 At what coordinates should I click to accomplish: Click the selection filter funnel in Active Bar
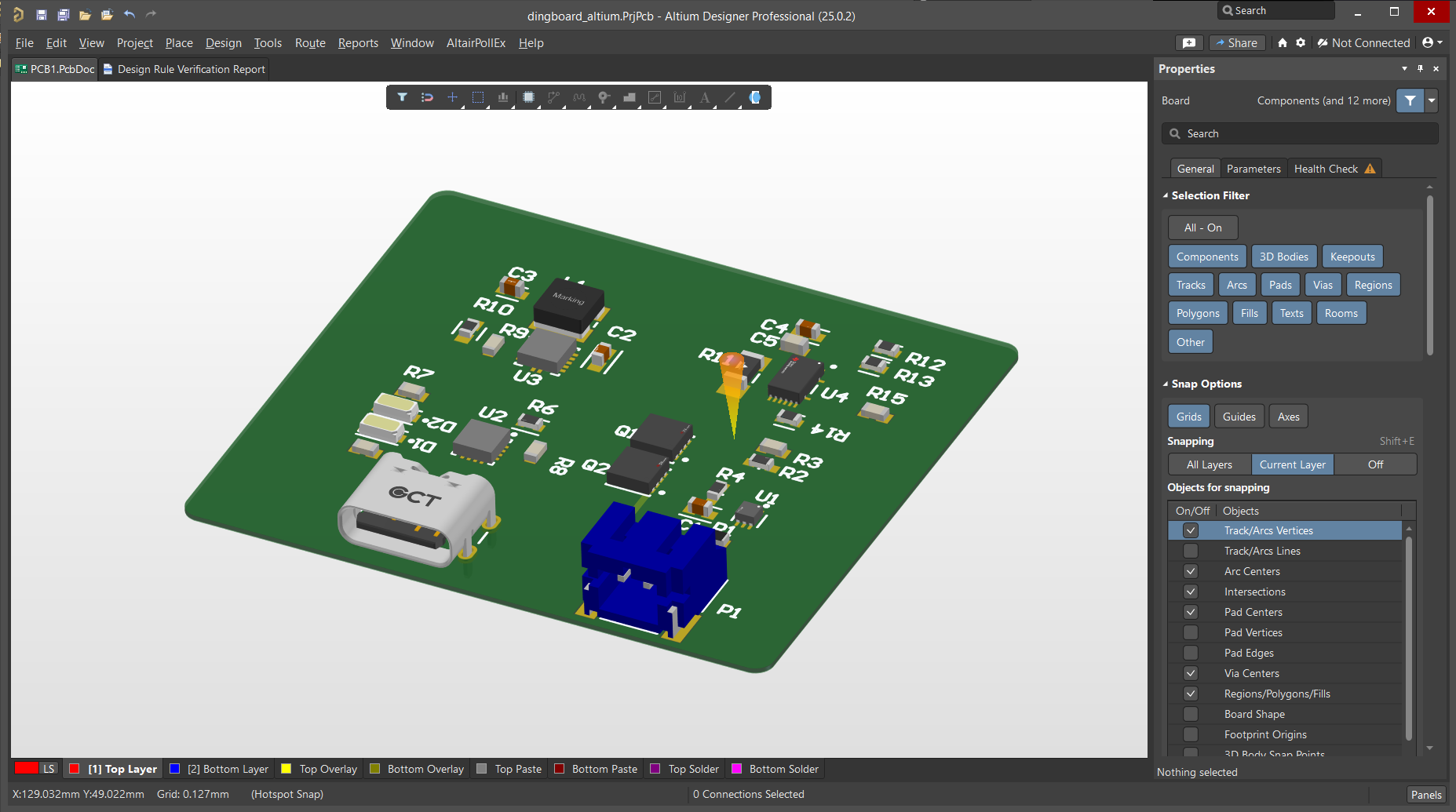[x=402, y=97]
